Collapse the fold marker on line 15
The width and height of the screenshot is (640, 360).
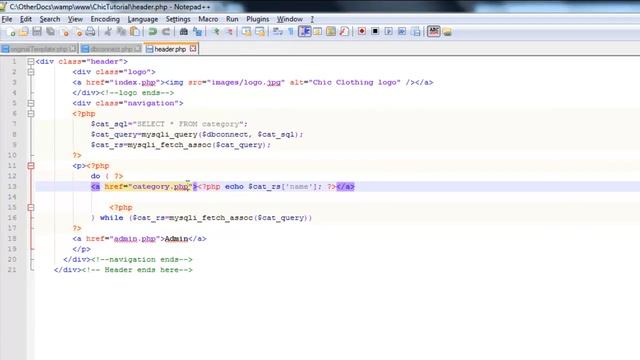click(31, 207)
